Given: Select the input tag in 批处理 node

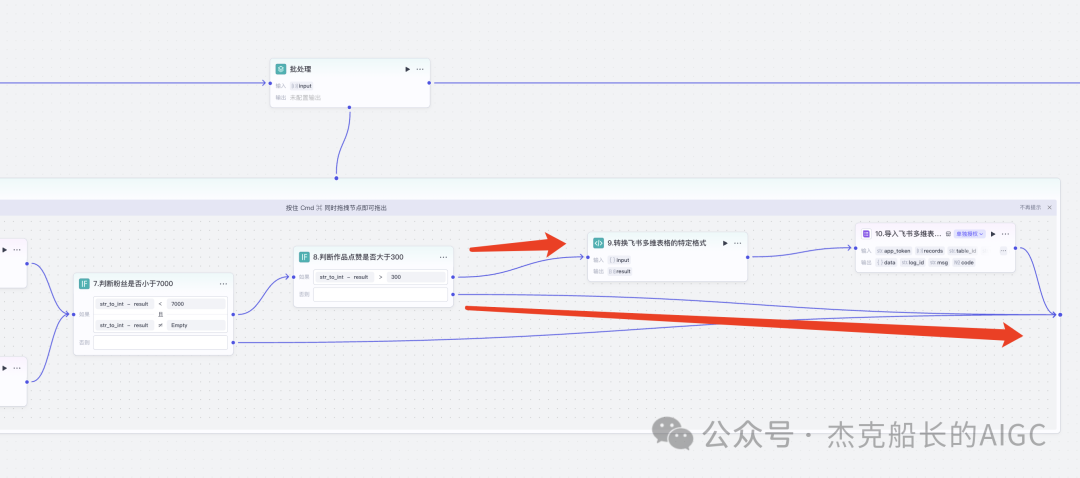Looking at the screenshot, I should pos(302,86).
